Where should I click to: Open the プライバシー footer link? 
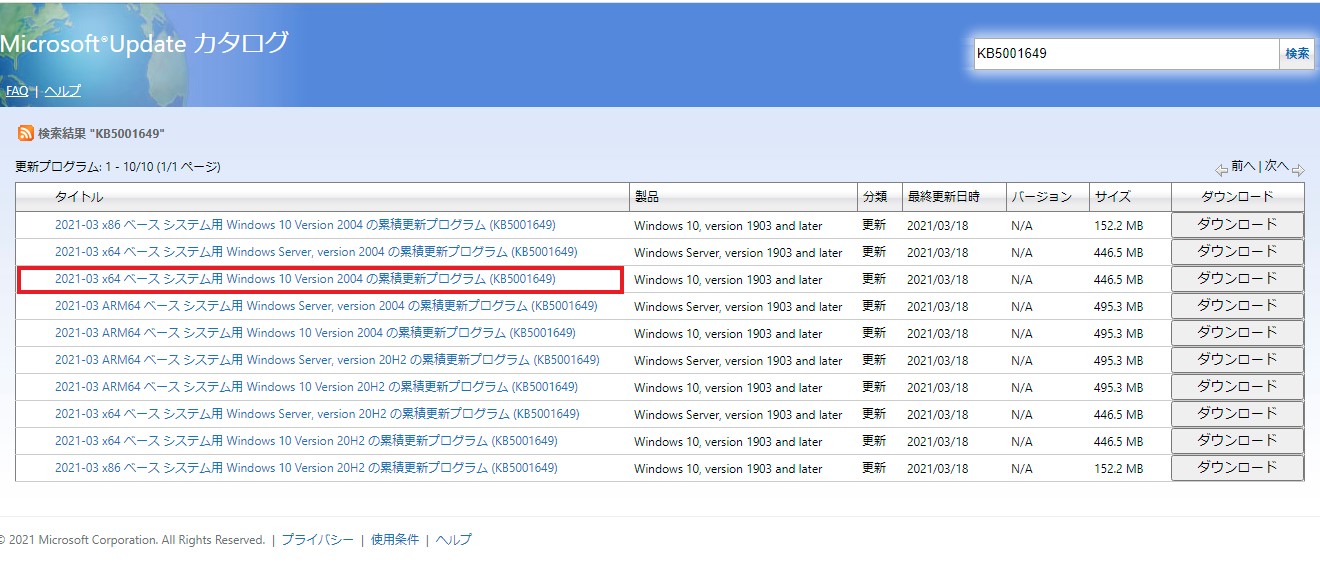pyautogui.click(x=317, y=540)
